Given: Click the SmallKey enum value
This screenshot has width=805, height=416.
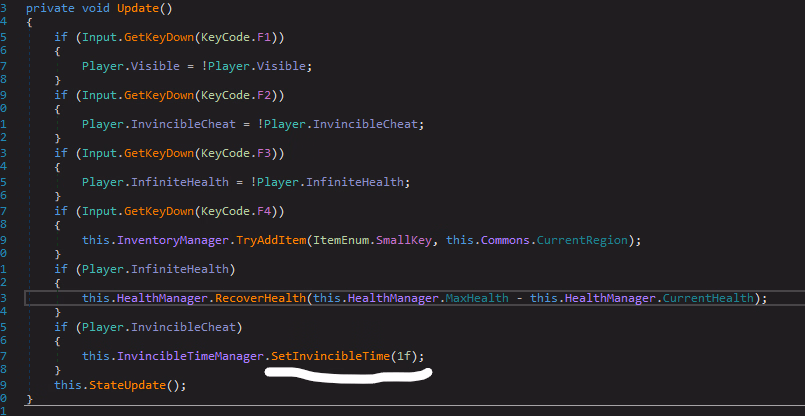Looking at the screenshot, I should pos(404,240).
